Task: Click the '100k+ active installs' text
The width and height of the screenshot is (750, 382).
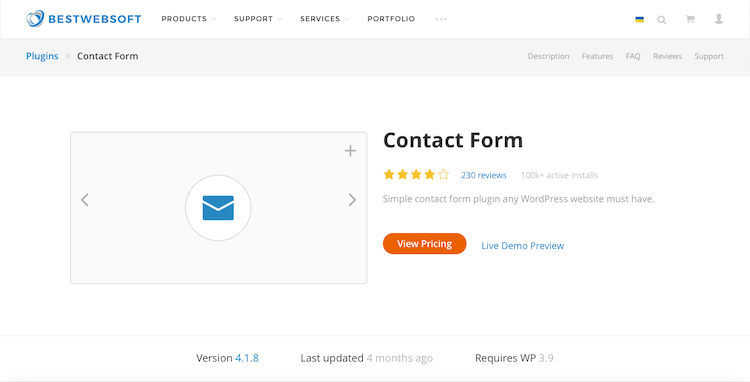Action: 559,175
